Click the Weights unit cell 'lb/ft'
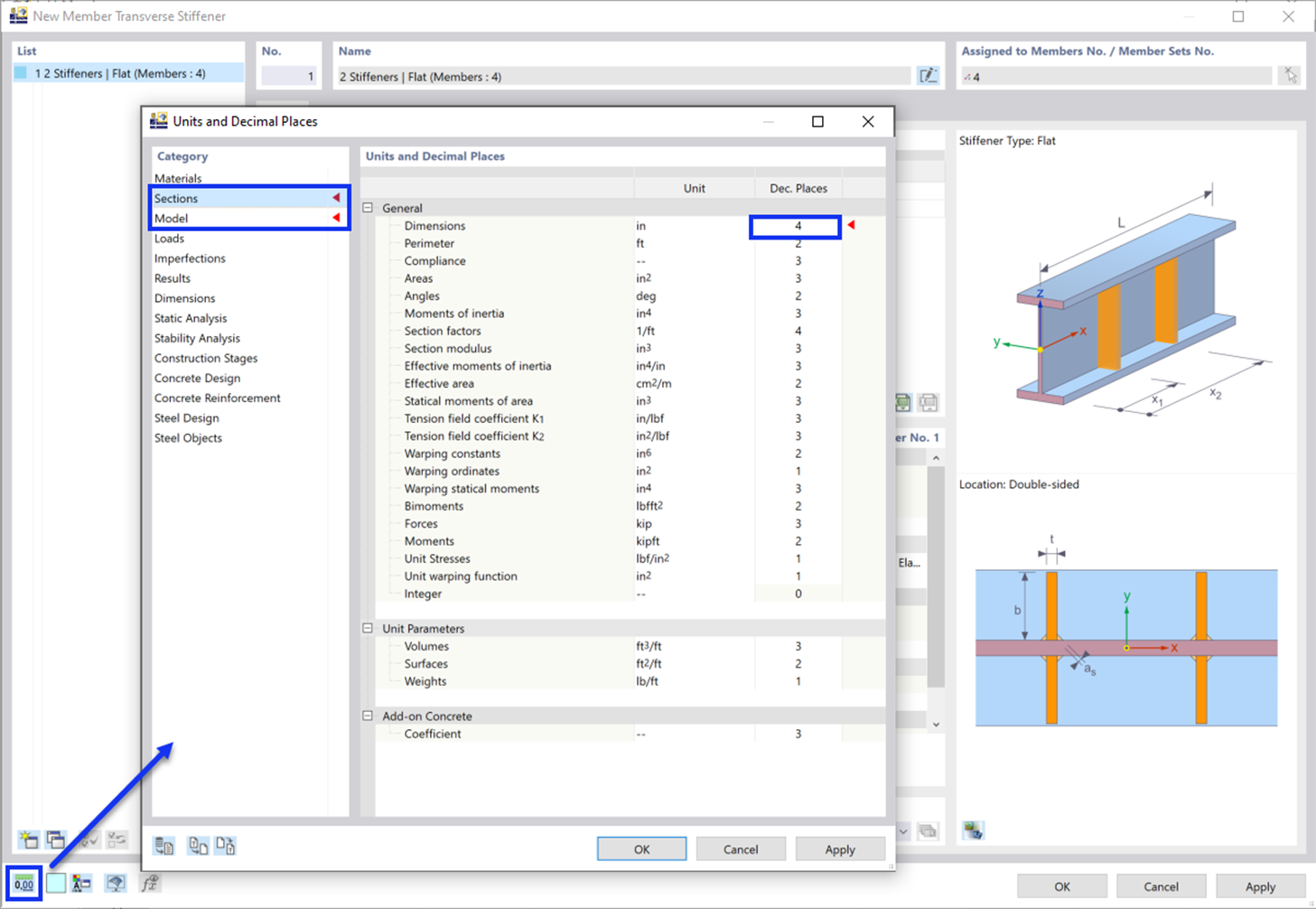 coord(694,681)
